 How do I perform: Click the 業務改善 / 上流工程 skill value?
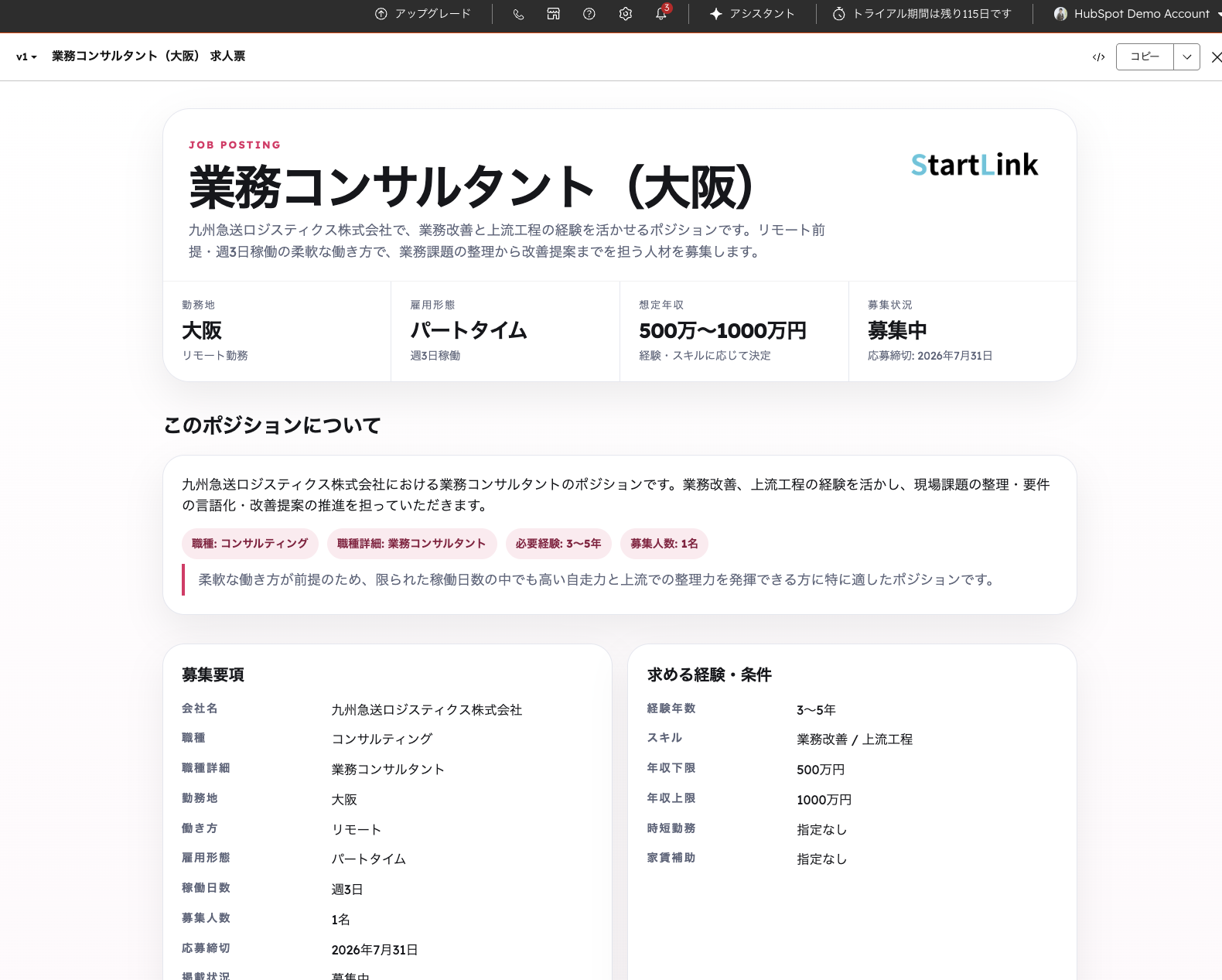coord(855,739)
